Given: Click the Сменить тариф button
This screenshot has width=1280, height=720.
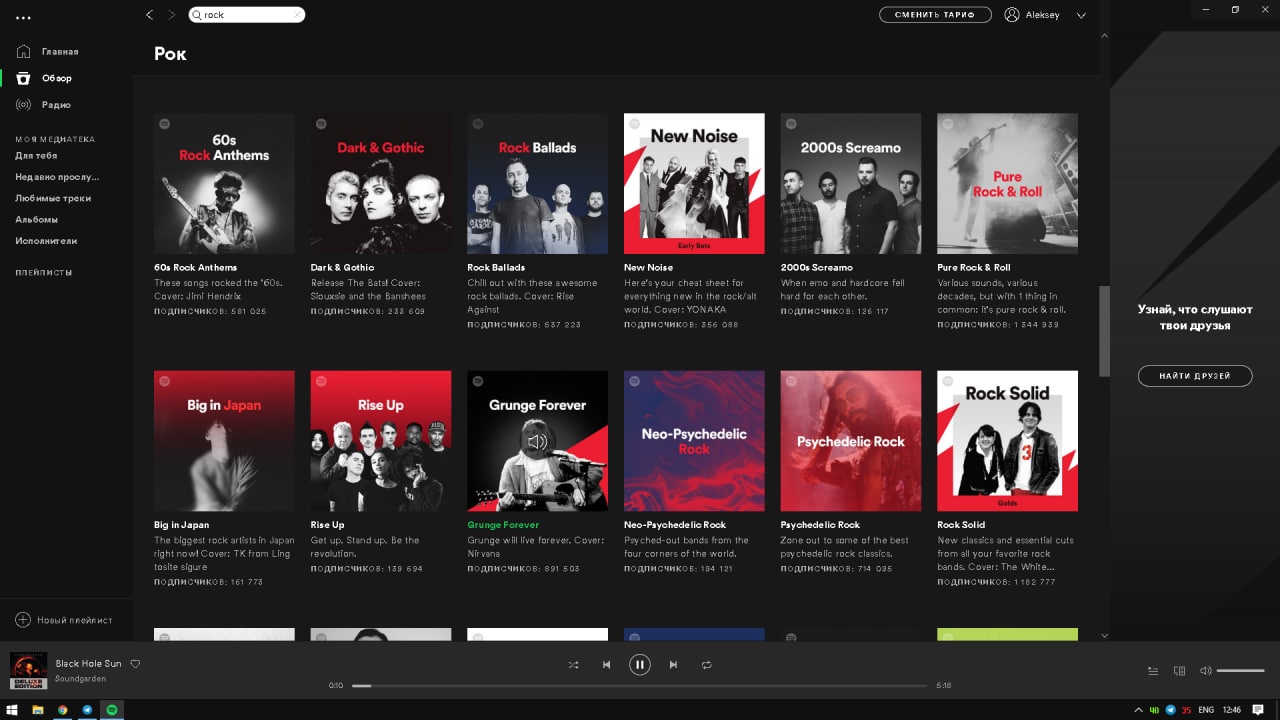Looking at the screenshot, I should pyautogui.click(x=935, y=15).
